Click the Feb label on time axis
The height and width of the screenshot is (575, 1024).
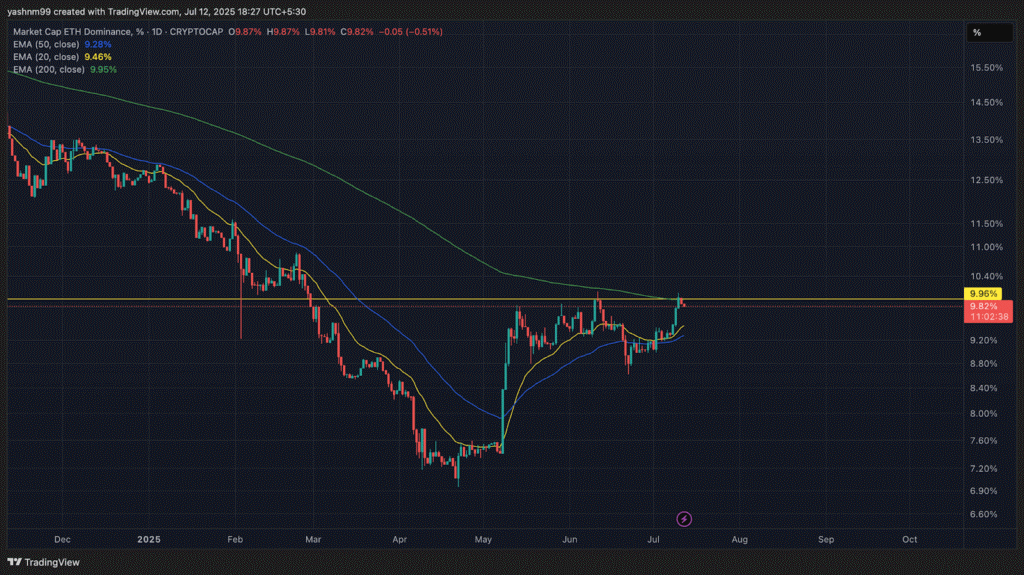(235, 540)
